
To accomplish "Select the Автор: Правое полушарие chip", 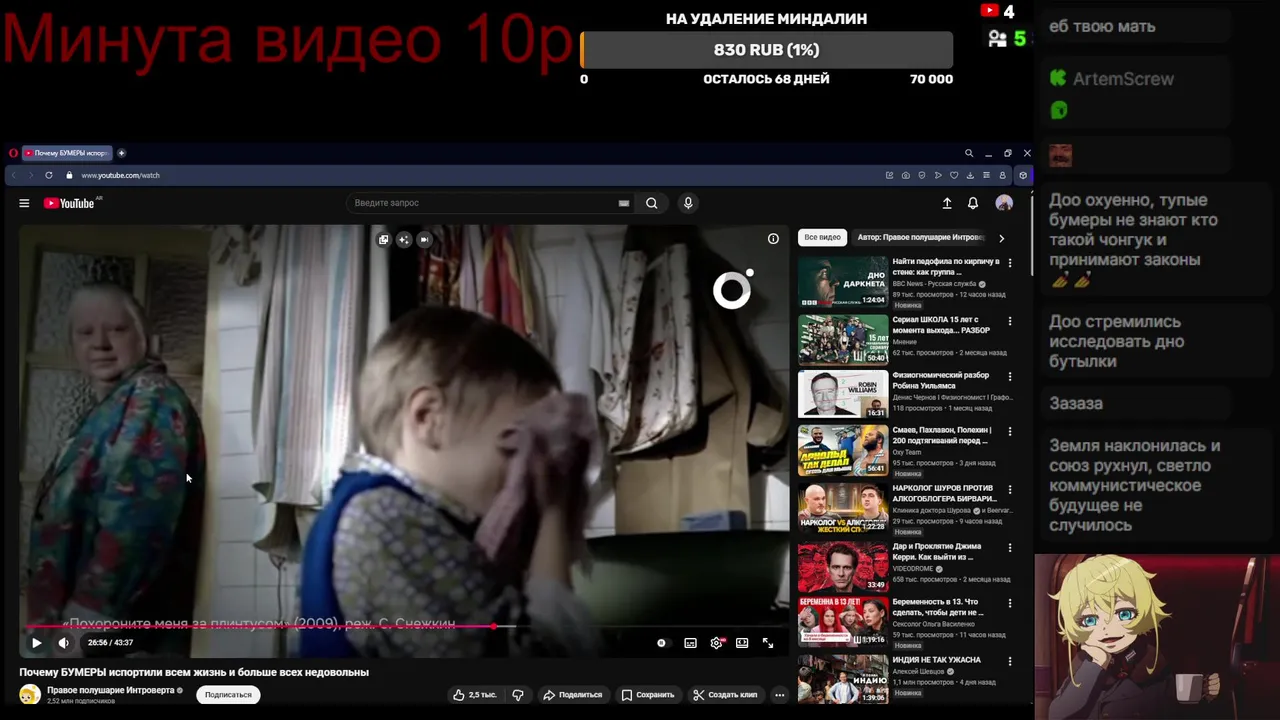I will coord(920,238).
